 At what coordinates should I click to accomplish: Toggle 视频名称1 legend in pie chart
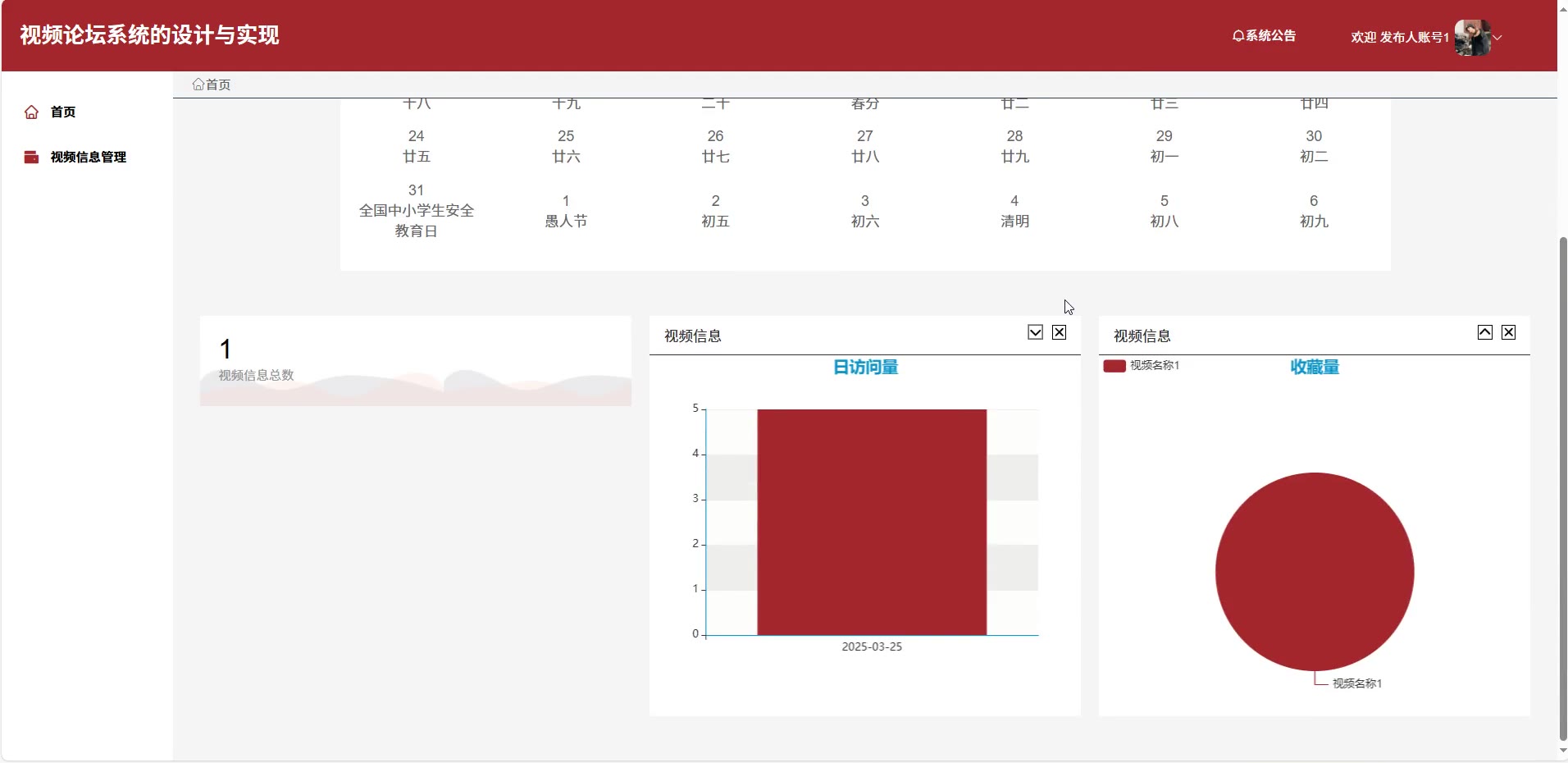pyautogui.click(x=1141, y=366)
